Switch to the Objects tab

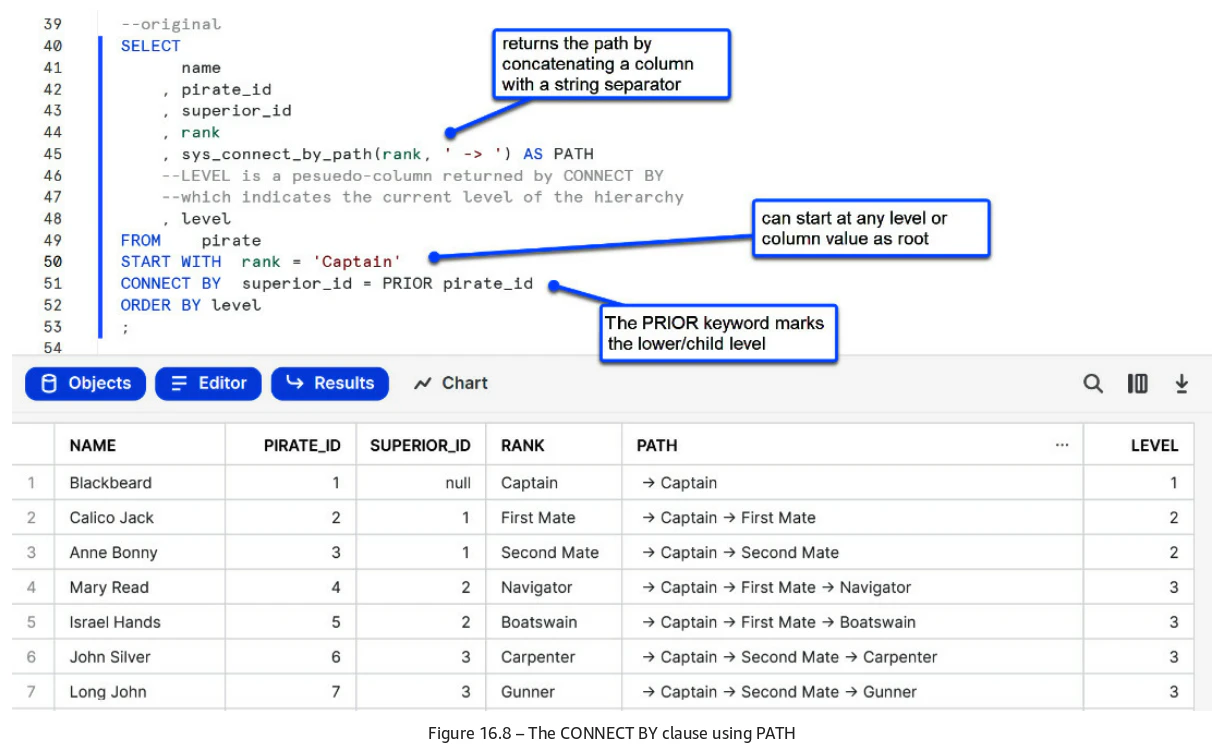(85, 383)
